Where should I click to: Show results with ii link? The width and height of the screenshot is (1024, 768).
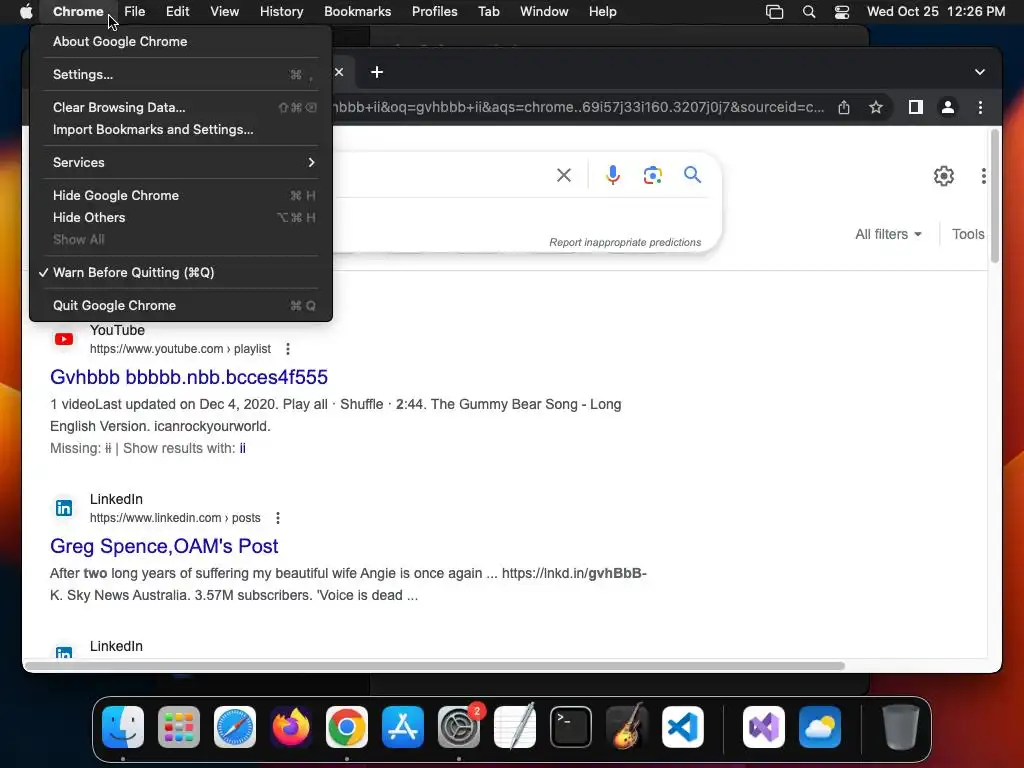242,448
